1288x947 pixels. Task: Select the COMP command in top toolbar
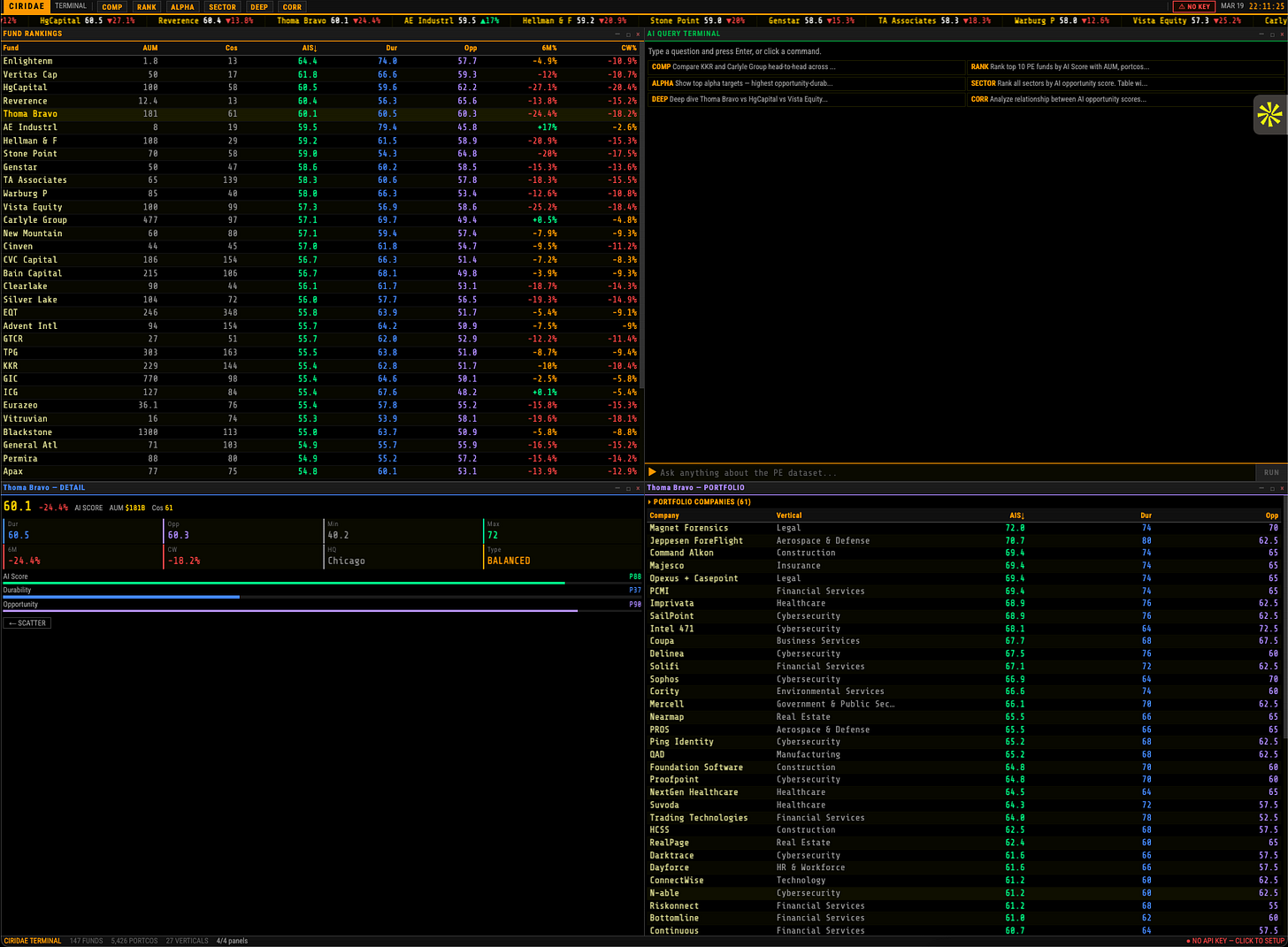[112, 7]
